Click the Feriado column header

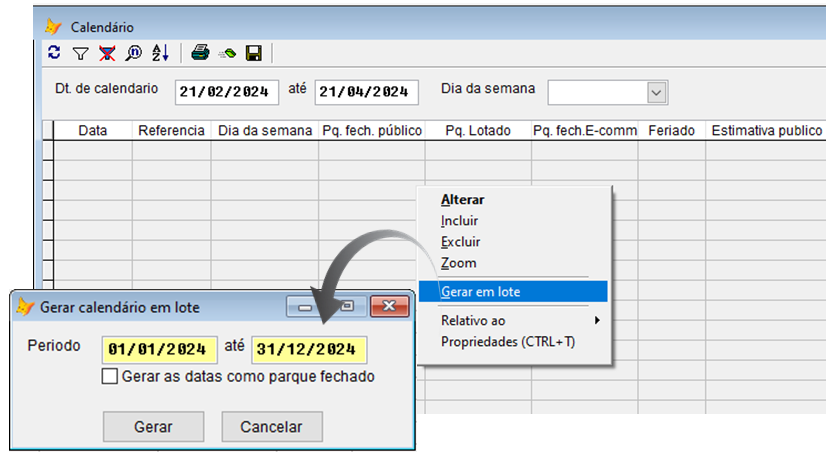(672, 131)
